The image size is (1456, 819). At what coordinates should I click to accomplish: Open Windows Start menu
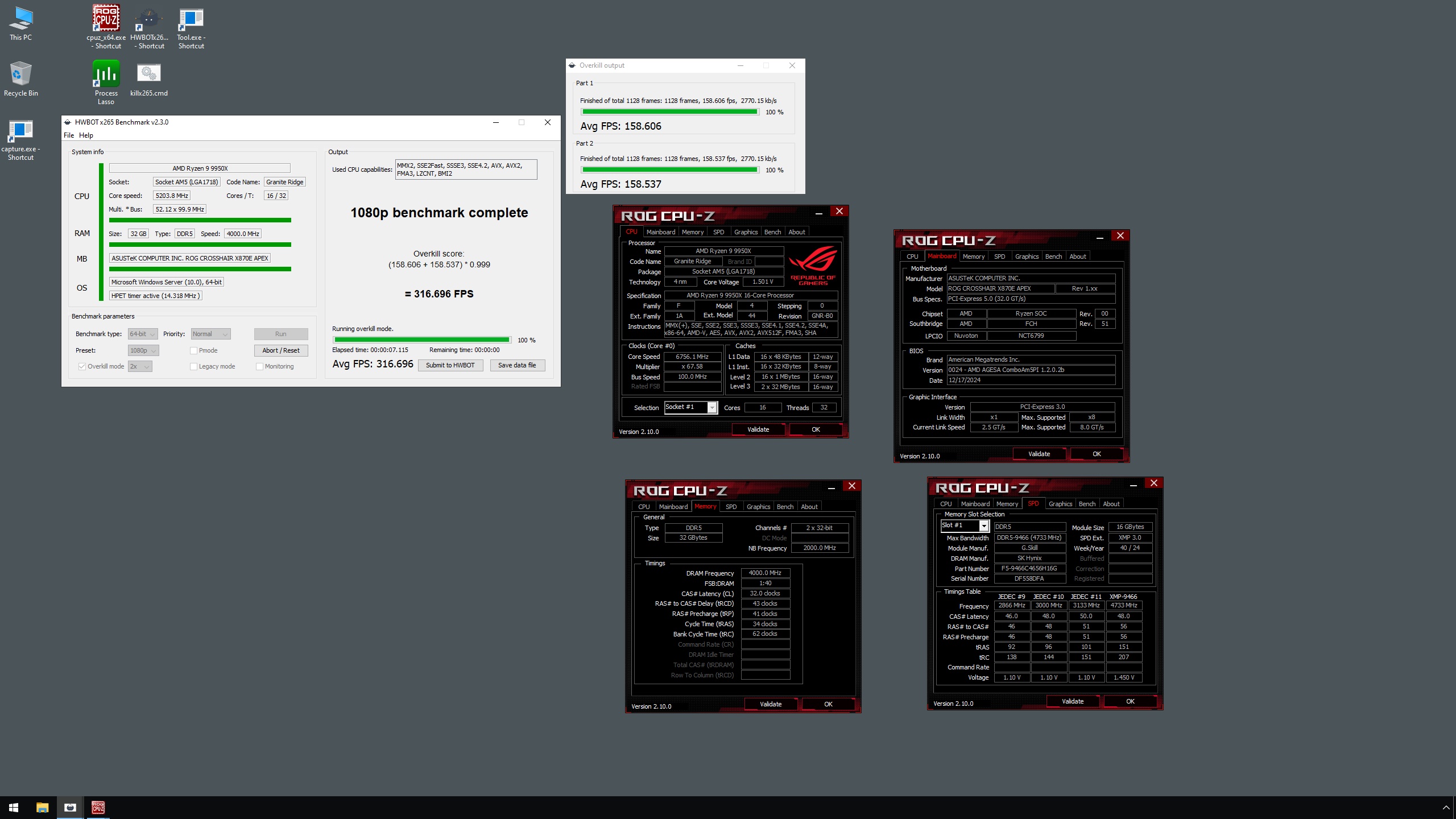coord(14,808)
